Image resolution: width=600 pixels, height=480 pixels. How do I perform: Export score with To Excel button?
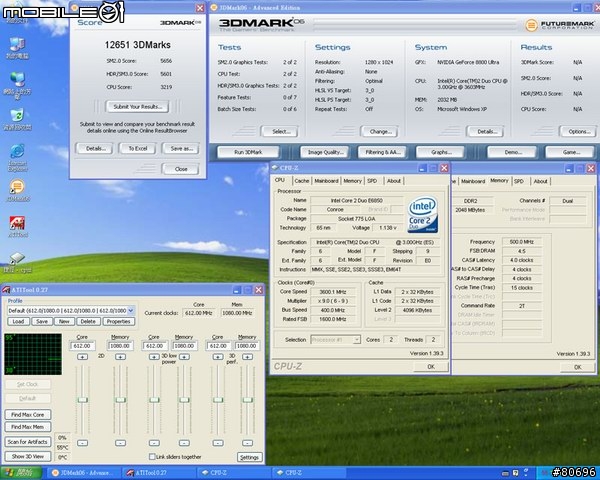point(137,149)
